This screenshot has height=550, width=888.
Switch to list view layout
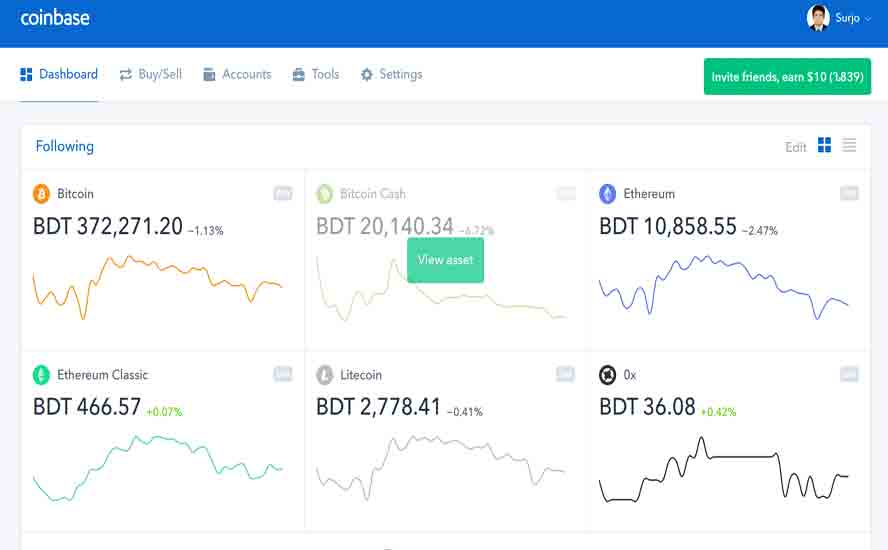coord(849,146)
